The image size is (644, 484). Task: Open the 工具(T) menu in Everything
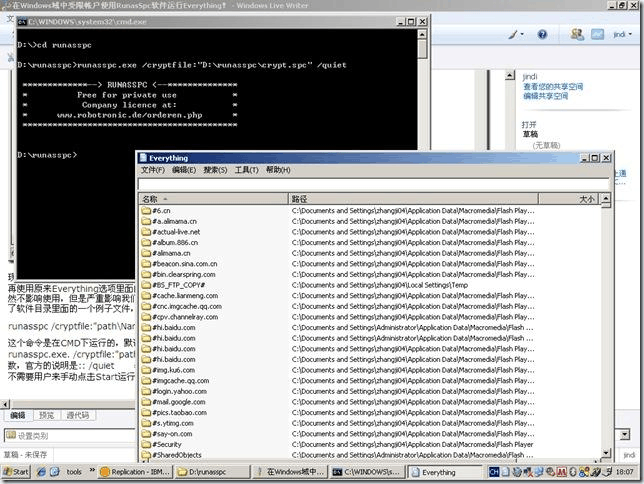(246, 170)
